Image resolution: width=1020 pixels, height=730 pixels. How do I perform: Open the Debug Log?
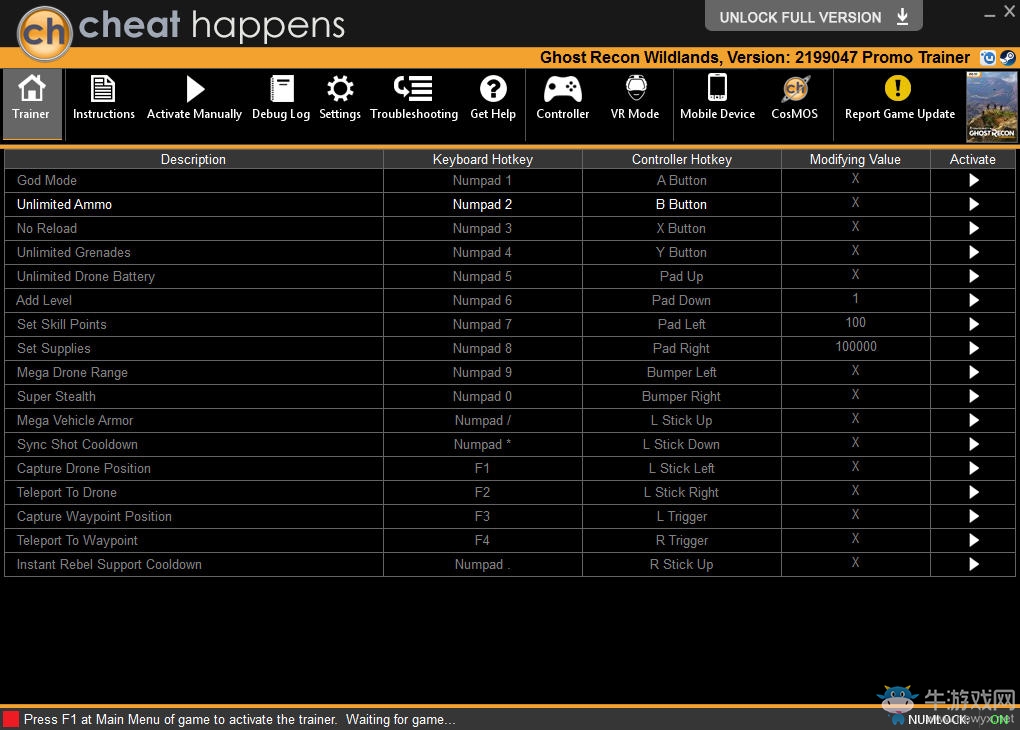pyautogui.click(x=281, y=98)
